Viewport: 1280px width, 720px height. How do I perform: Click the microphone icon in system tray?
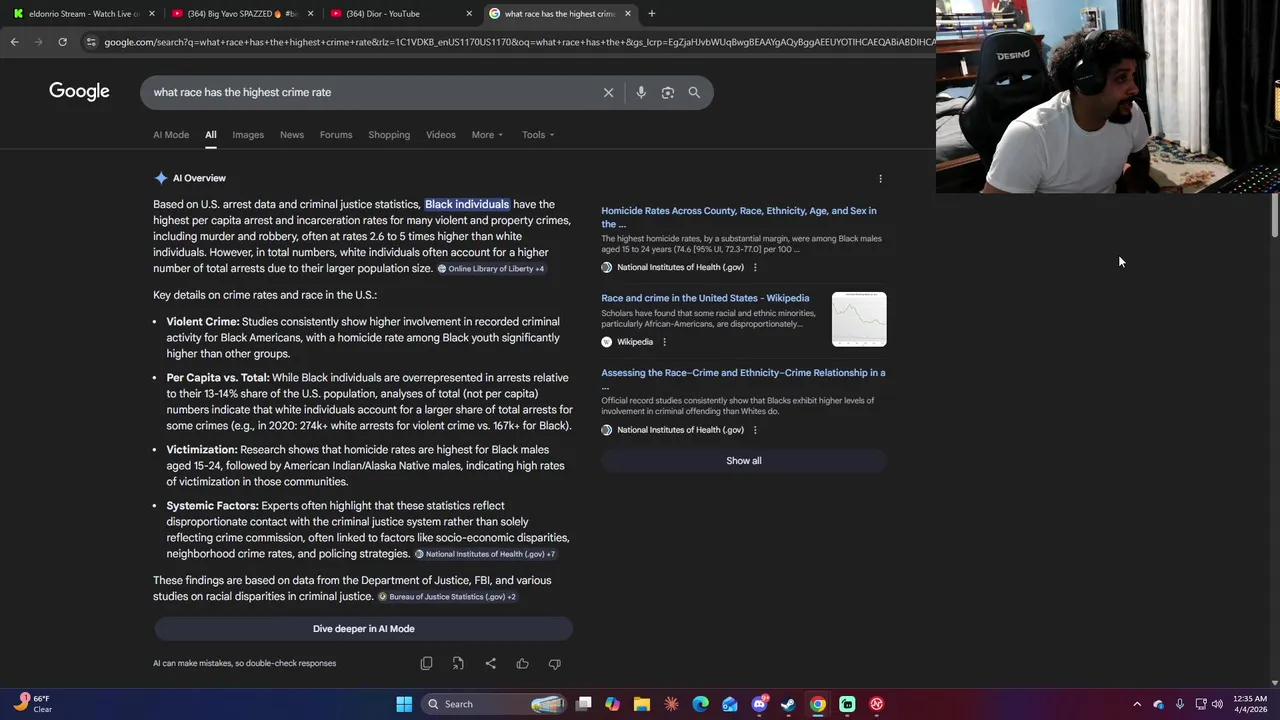tap(1180, 704)
